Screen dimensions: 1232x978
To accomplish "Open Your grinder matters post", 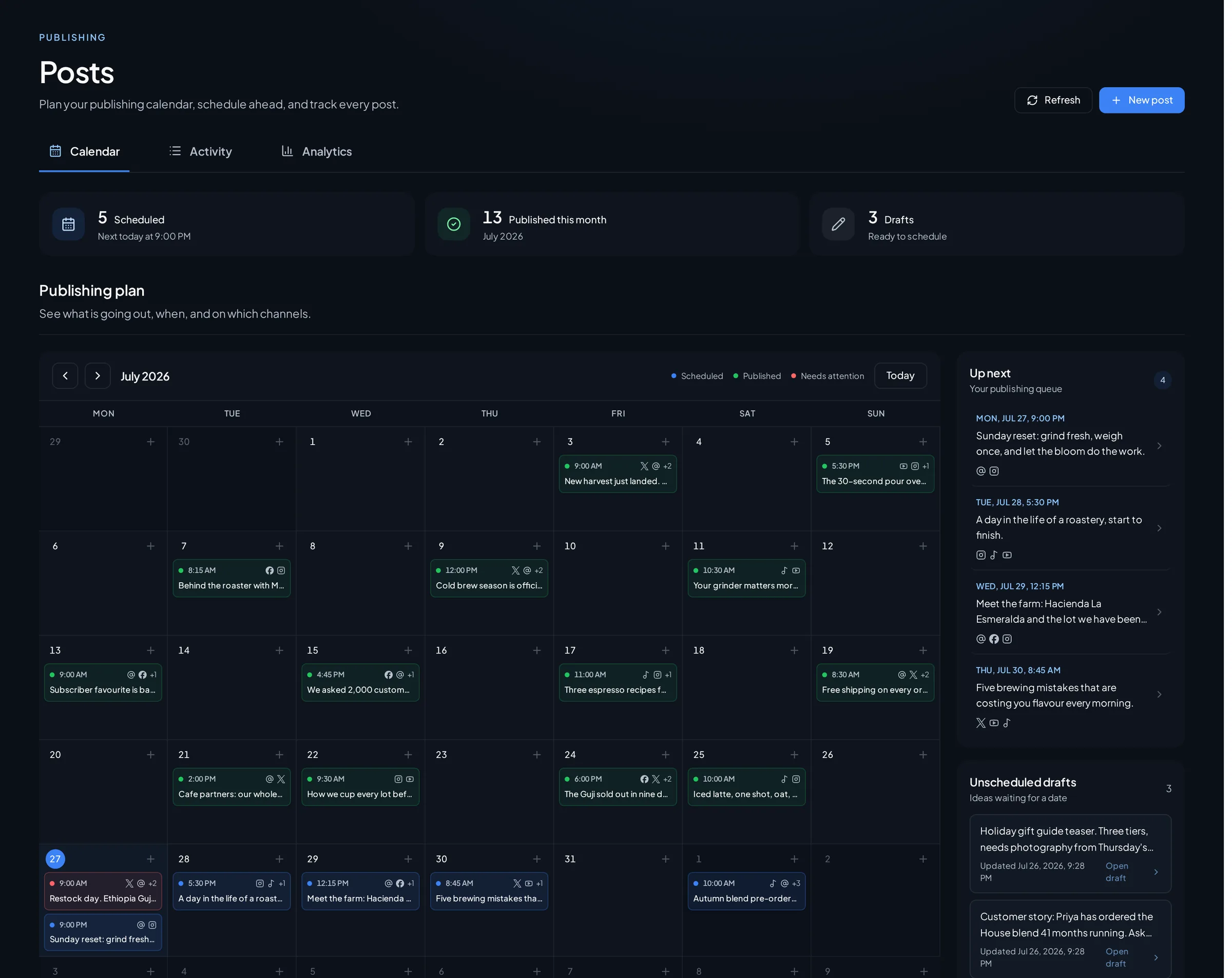I will click(747, 579).
